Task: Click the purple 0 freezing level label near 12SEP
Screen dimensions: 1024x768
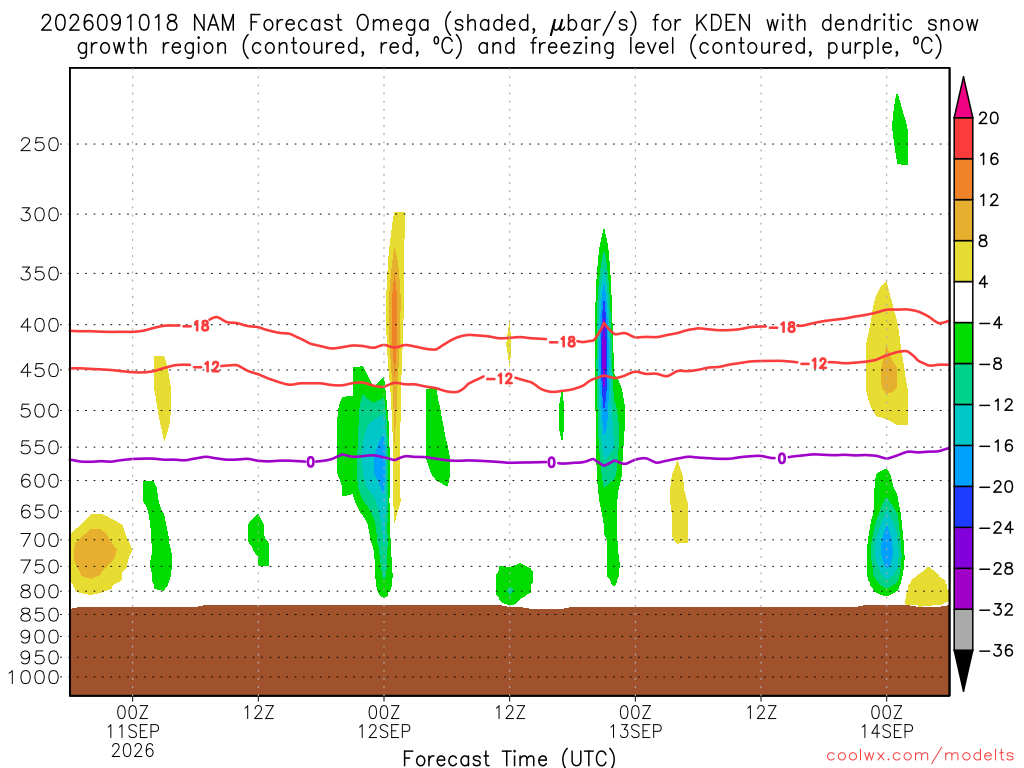Action: [x=310, y=462]
